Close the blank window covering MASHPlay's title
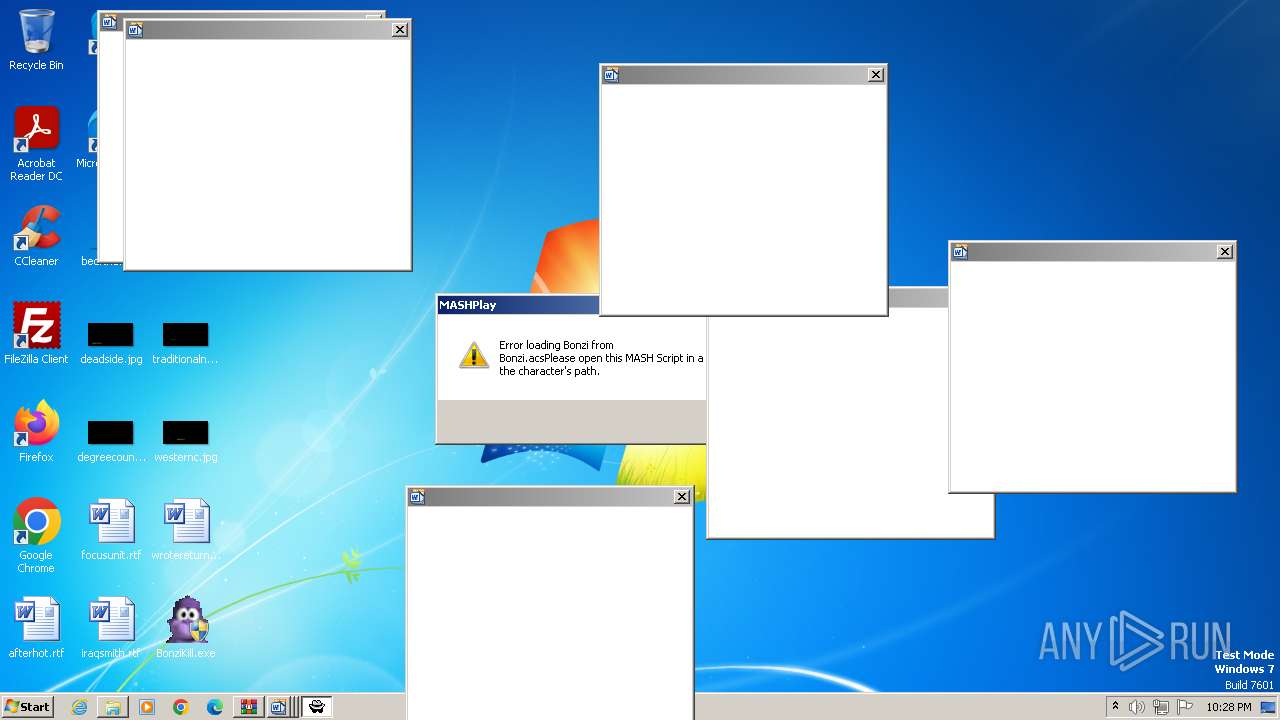This screenshot has height=720, width=1280. tap(876, 75)
